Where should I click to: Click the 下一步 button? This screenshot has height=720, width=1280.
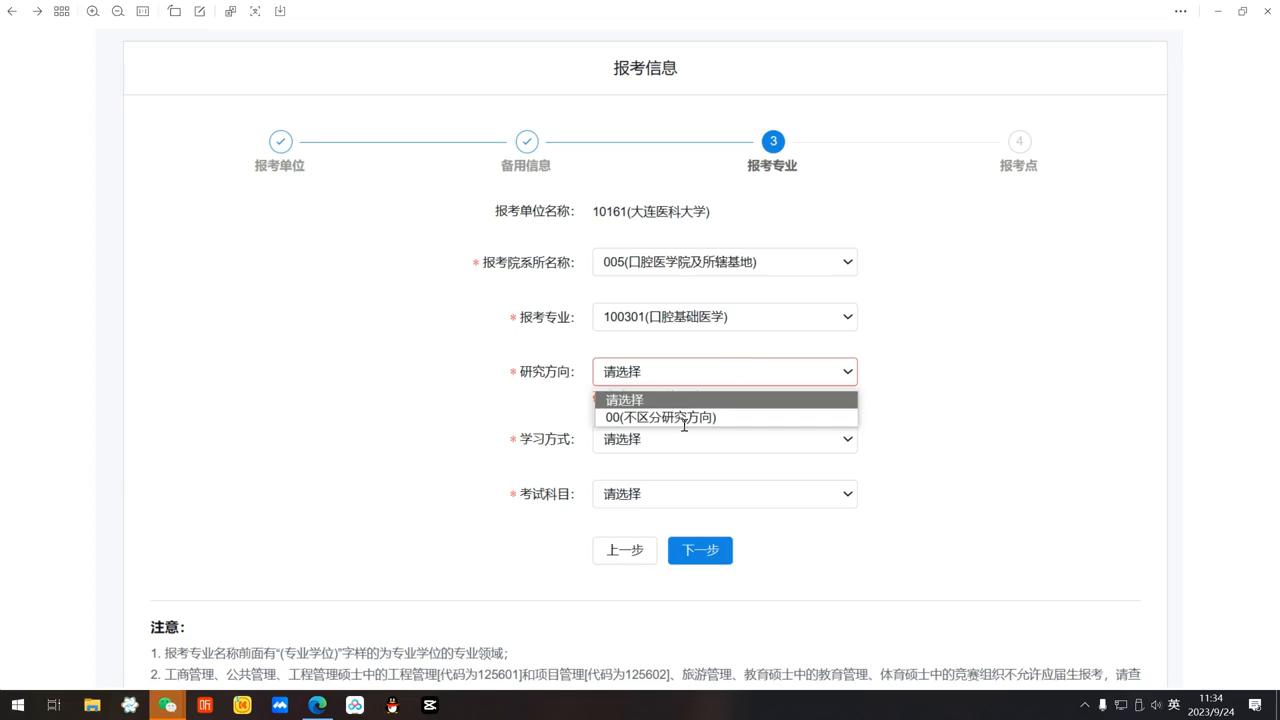[x=700, y=550]
